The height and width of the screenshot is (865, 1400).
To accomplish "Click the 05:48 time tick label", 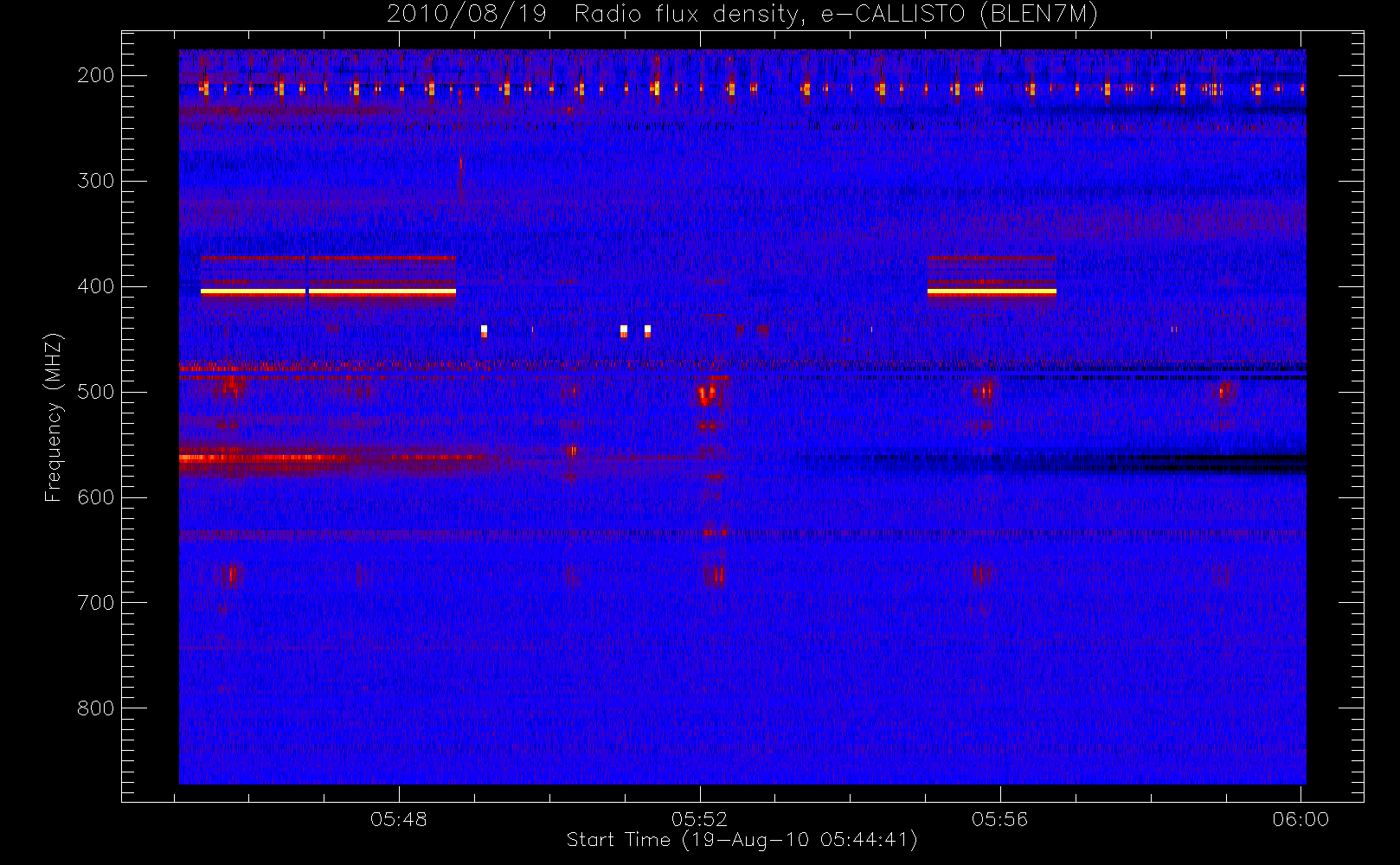I will (x=399, y=819).
